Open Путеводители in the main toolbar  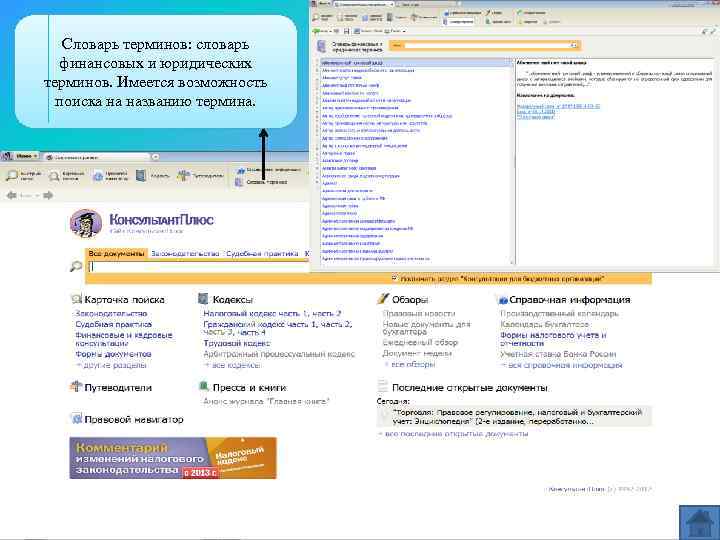[x=201, y=175]
